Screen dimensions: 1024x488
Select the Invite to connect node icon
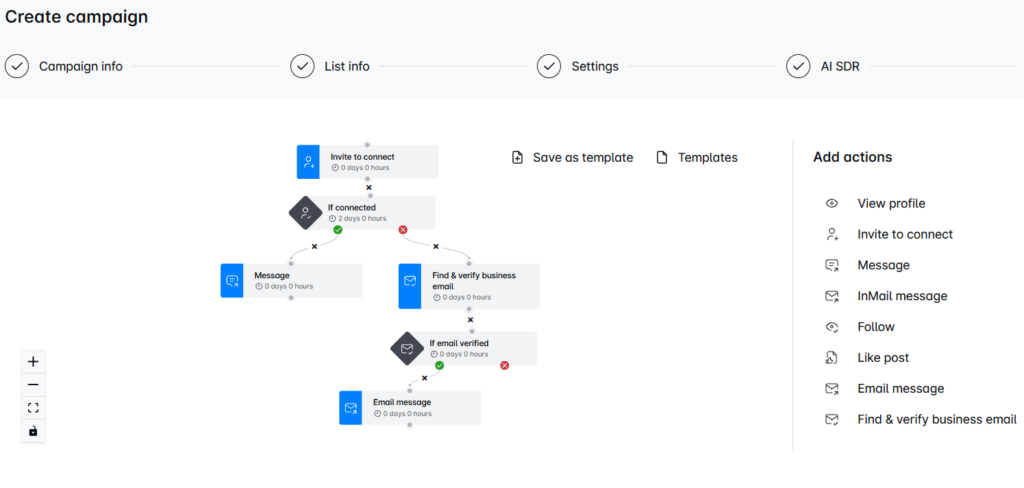(x=308, y=162)
